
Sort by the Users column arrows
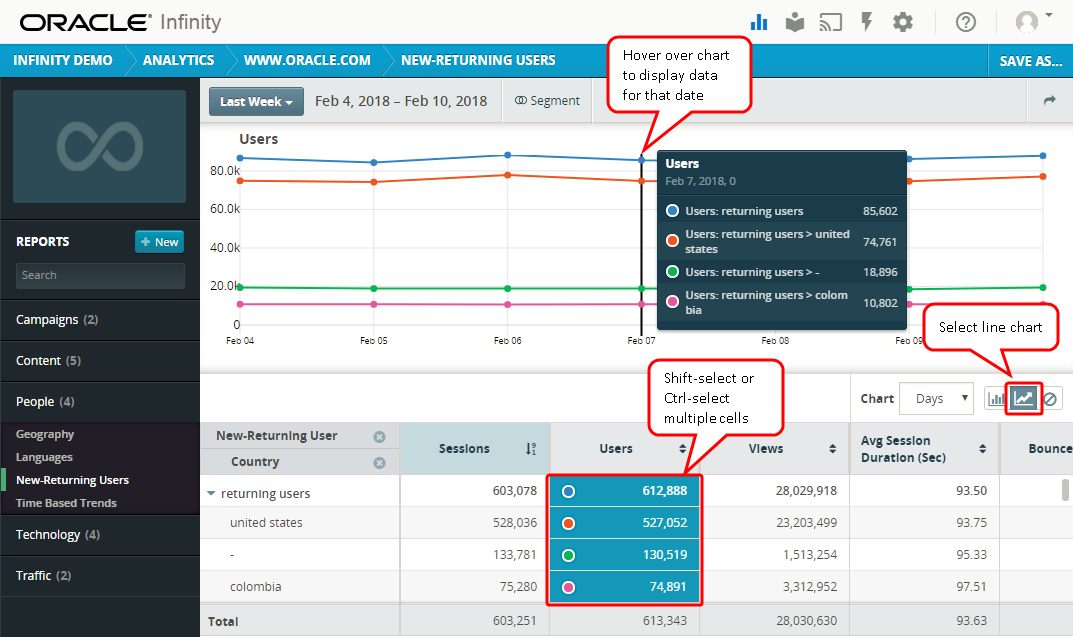[682, 449]
